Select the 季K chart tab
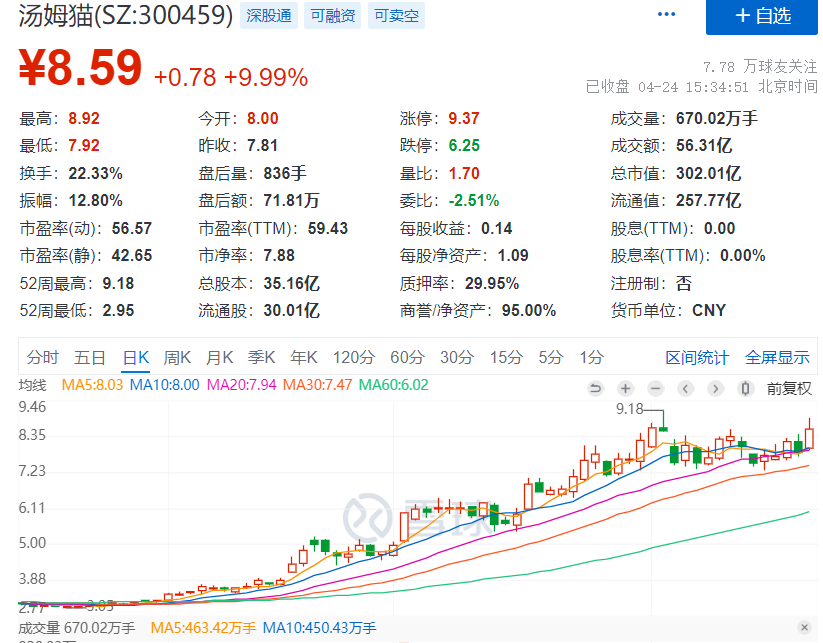823x643 pixels. point(261,357)
